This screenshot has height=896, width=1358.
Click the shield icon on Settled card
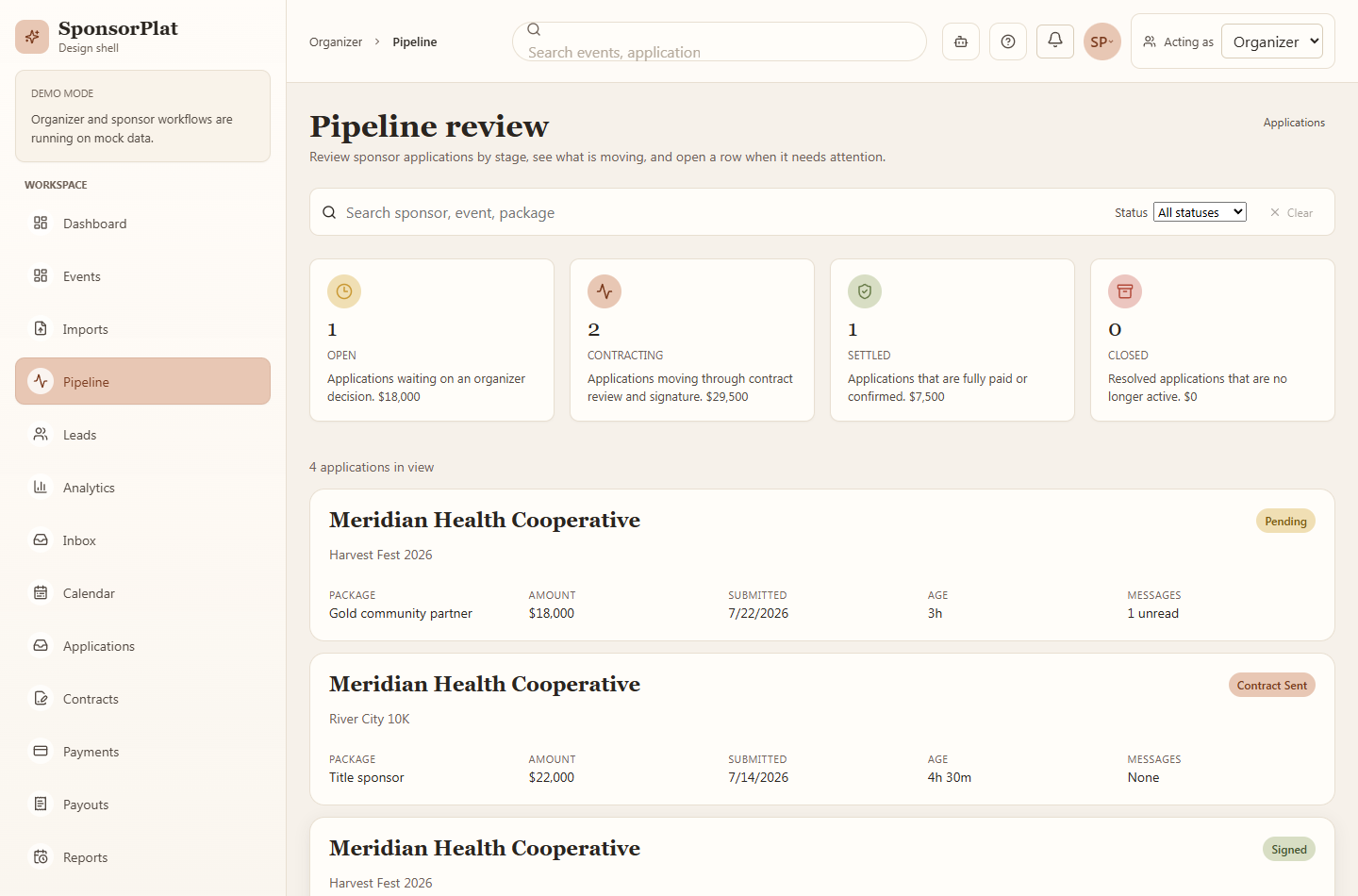pyautogui.click(x=865, y=291)
